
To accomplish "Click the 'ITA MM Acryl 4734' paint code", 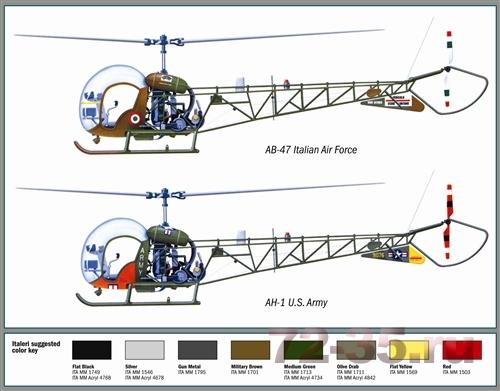I will [303, 378].
